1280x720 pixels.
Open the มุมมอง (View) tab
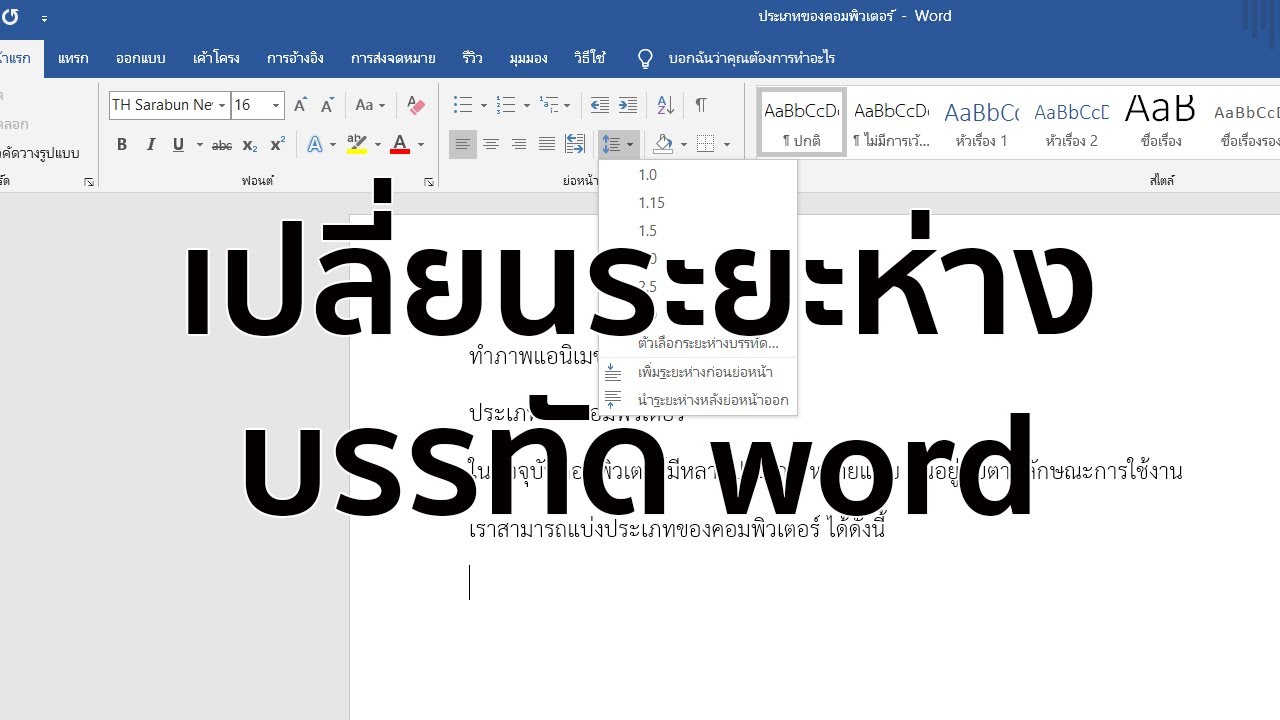[x=528, y=58]
